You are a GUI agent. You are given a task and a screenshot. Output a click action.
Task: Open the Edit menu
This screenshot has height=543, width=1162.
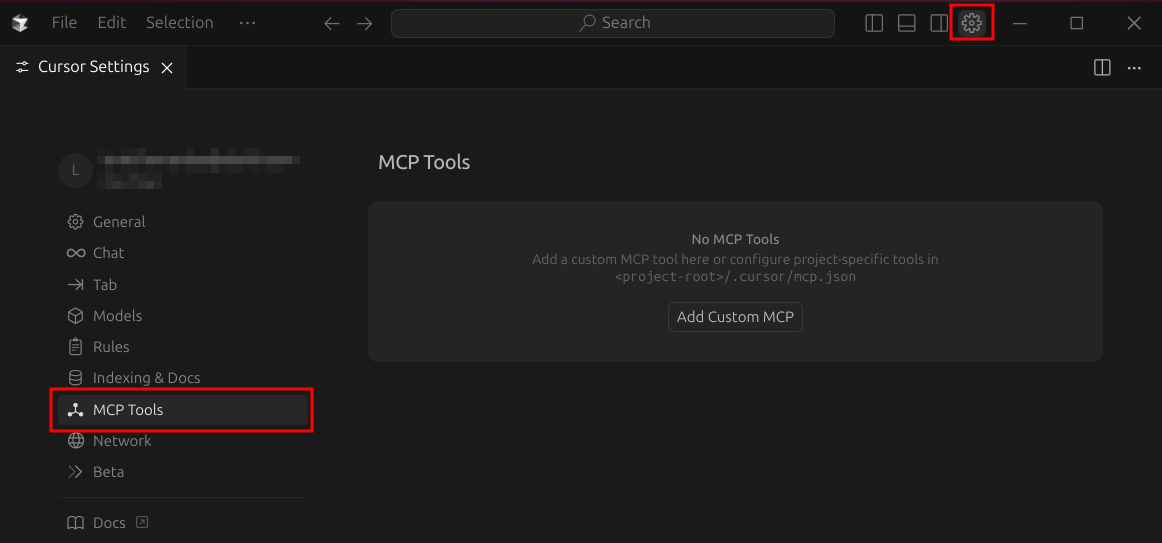[112, 23]
